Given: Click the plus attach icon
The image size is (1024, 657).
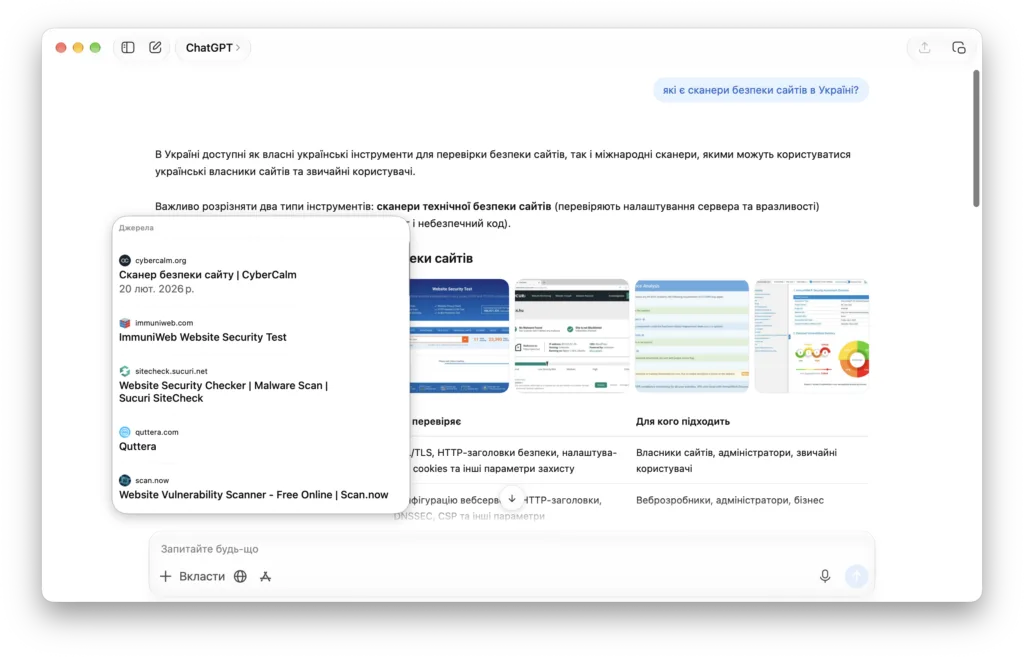Looking at the screenshot, I should point(165,577).
